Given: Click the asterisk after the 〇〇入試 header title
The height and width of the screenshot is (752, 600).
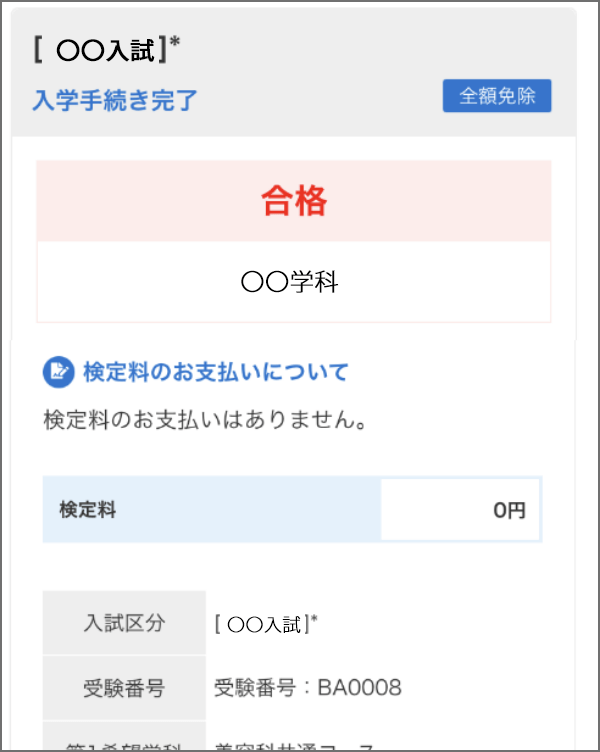Looking at the screenshot, I should 174,43.
